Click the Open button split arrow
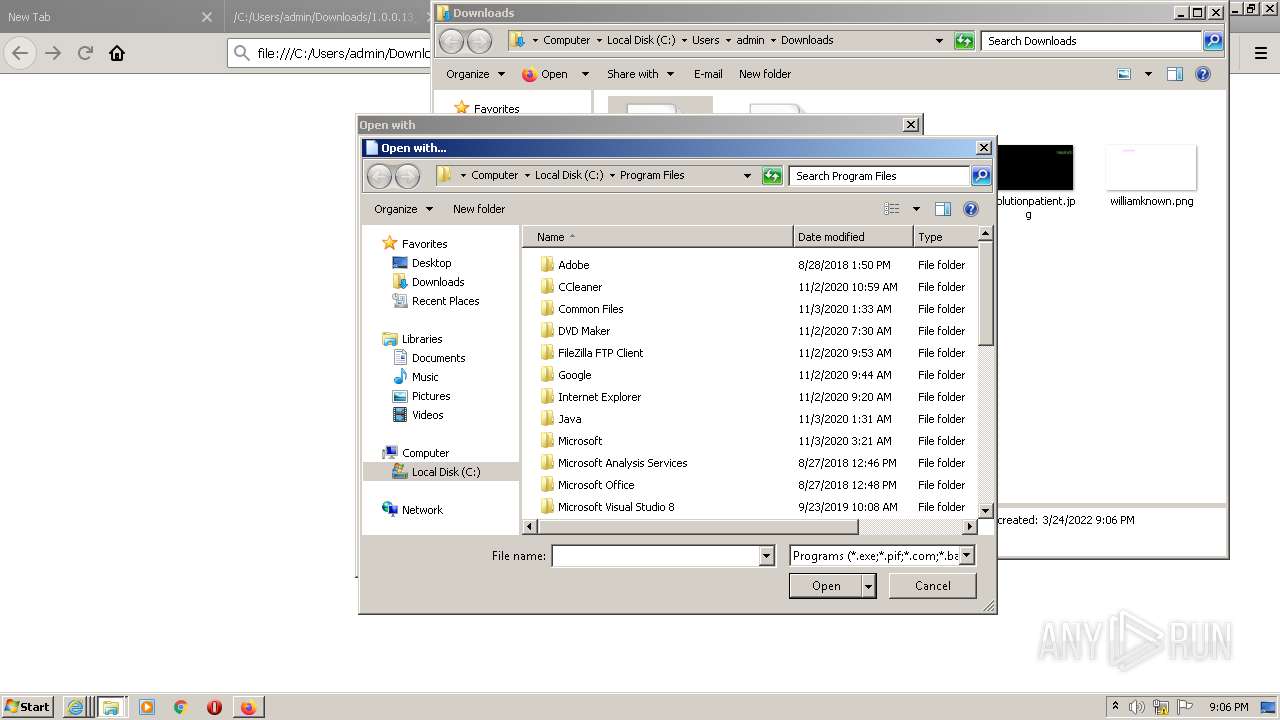 869,586
